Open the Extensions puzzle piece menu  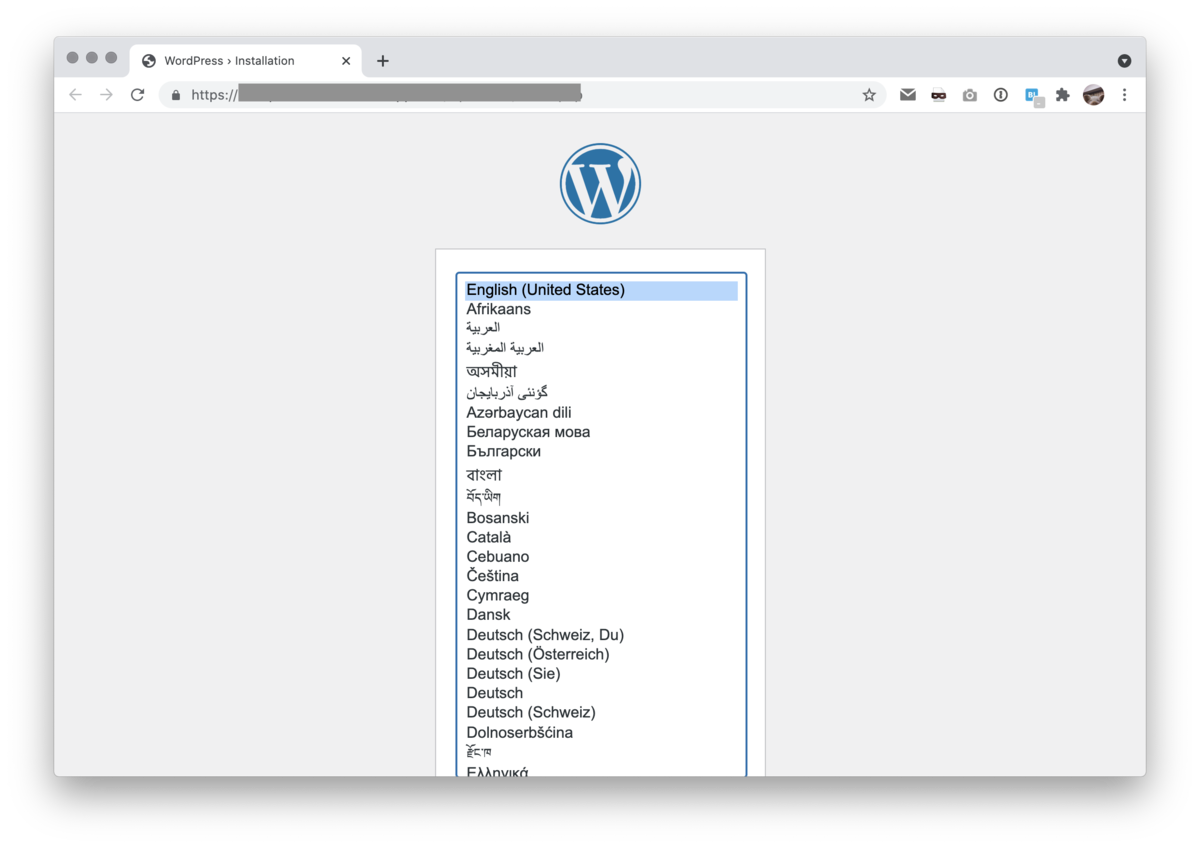click(1063, 95)
